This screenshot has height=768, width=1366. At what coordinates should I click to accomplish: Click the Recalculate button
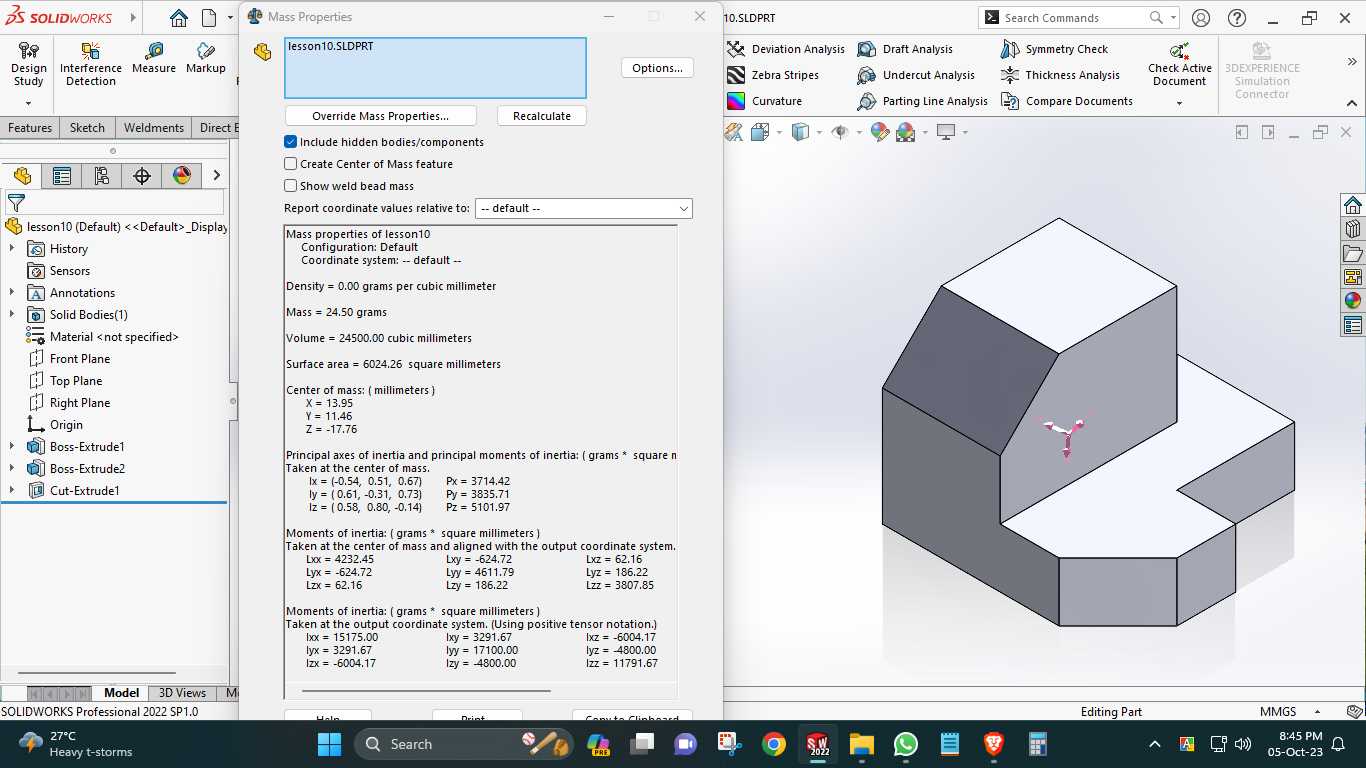(x=542, y=116)
